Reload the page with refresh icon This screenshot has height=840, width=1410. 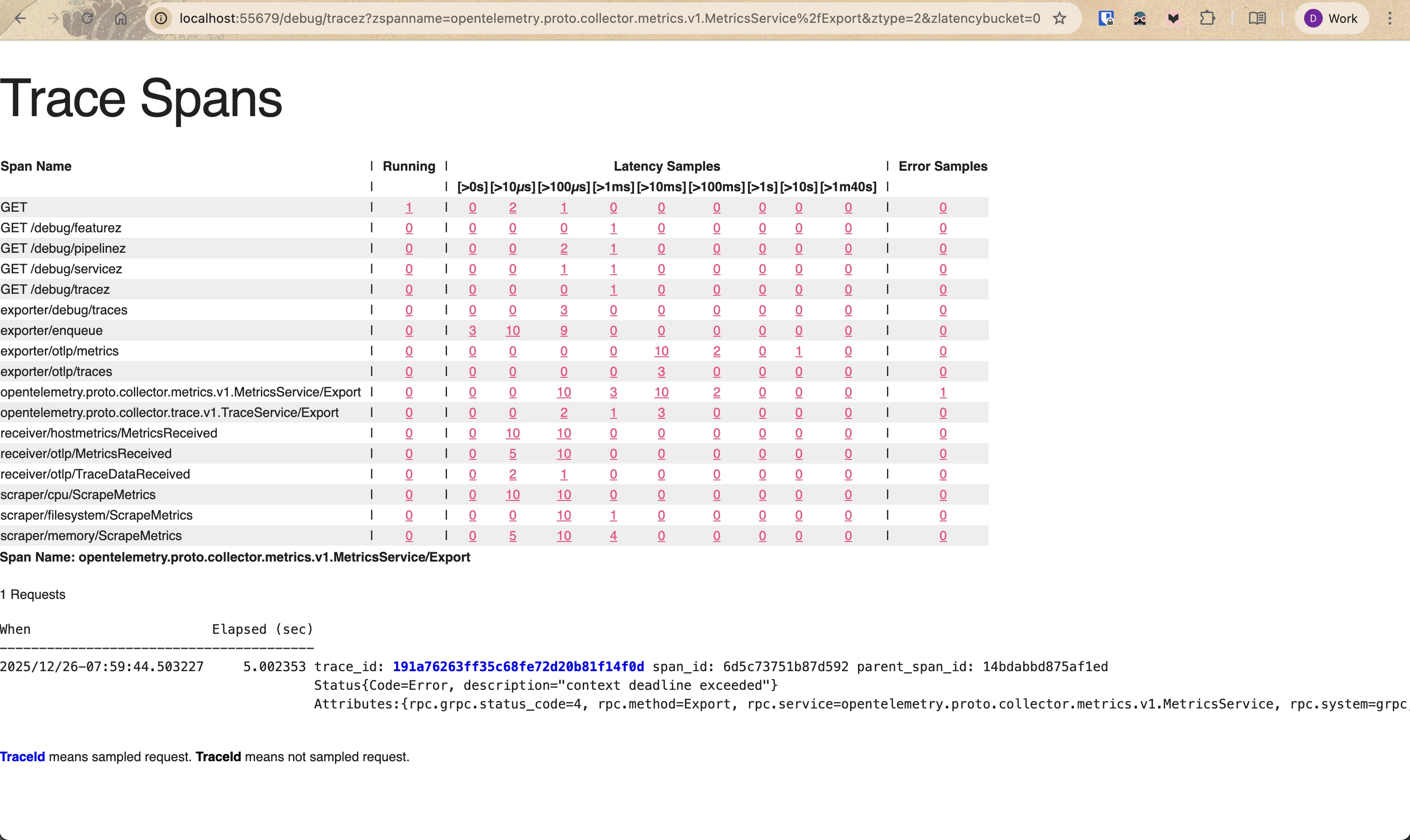87,18
